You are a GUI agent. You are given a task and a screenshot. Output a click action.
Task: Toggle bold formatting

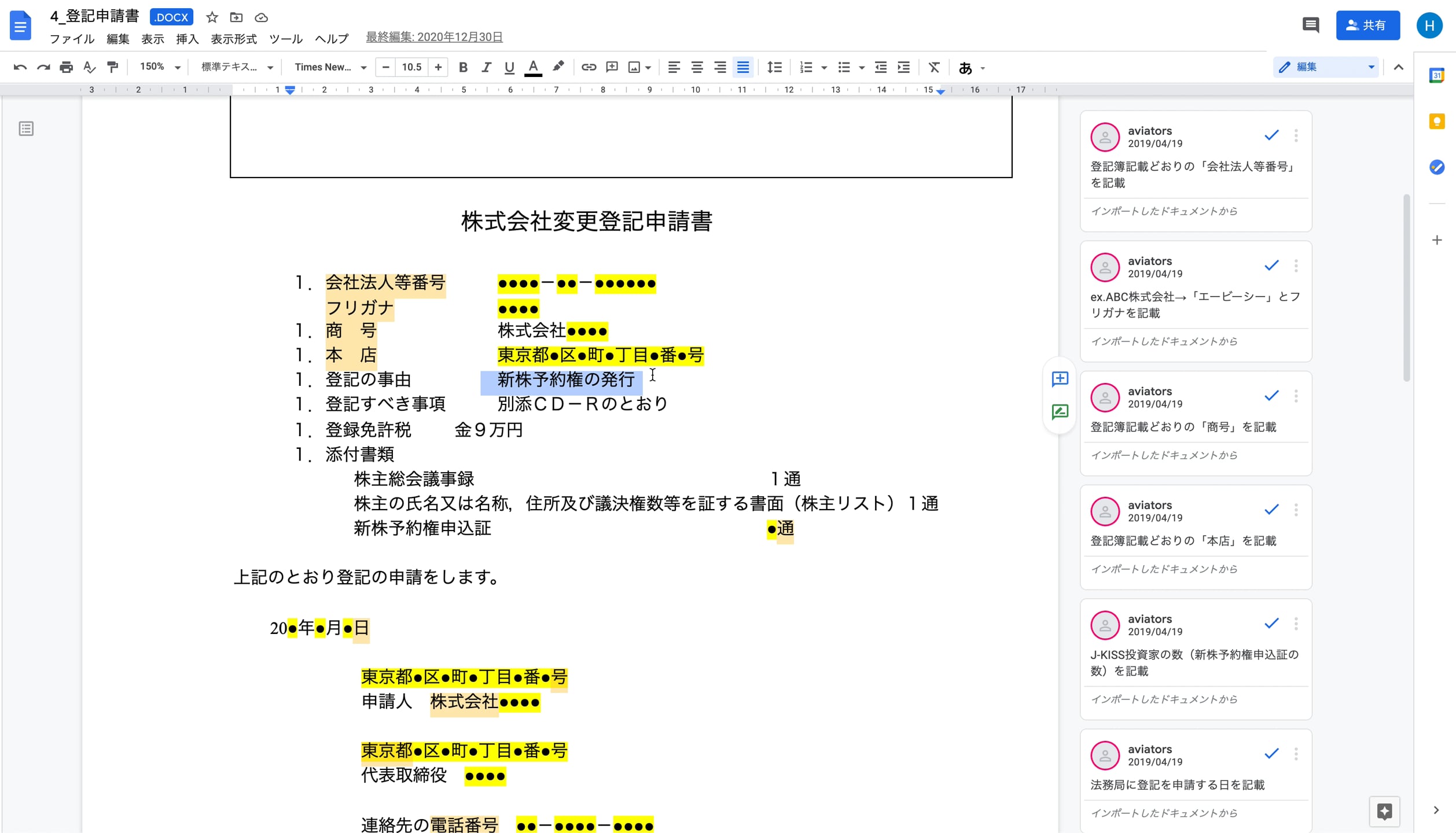coord(463,67)
